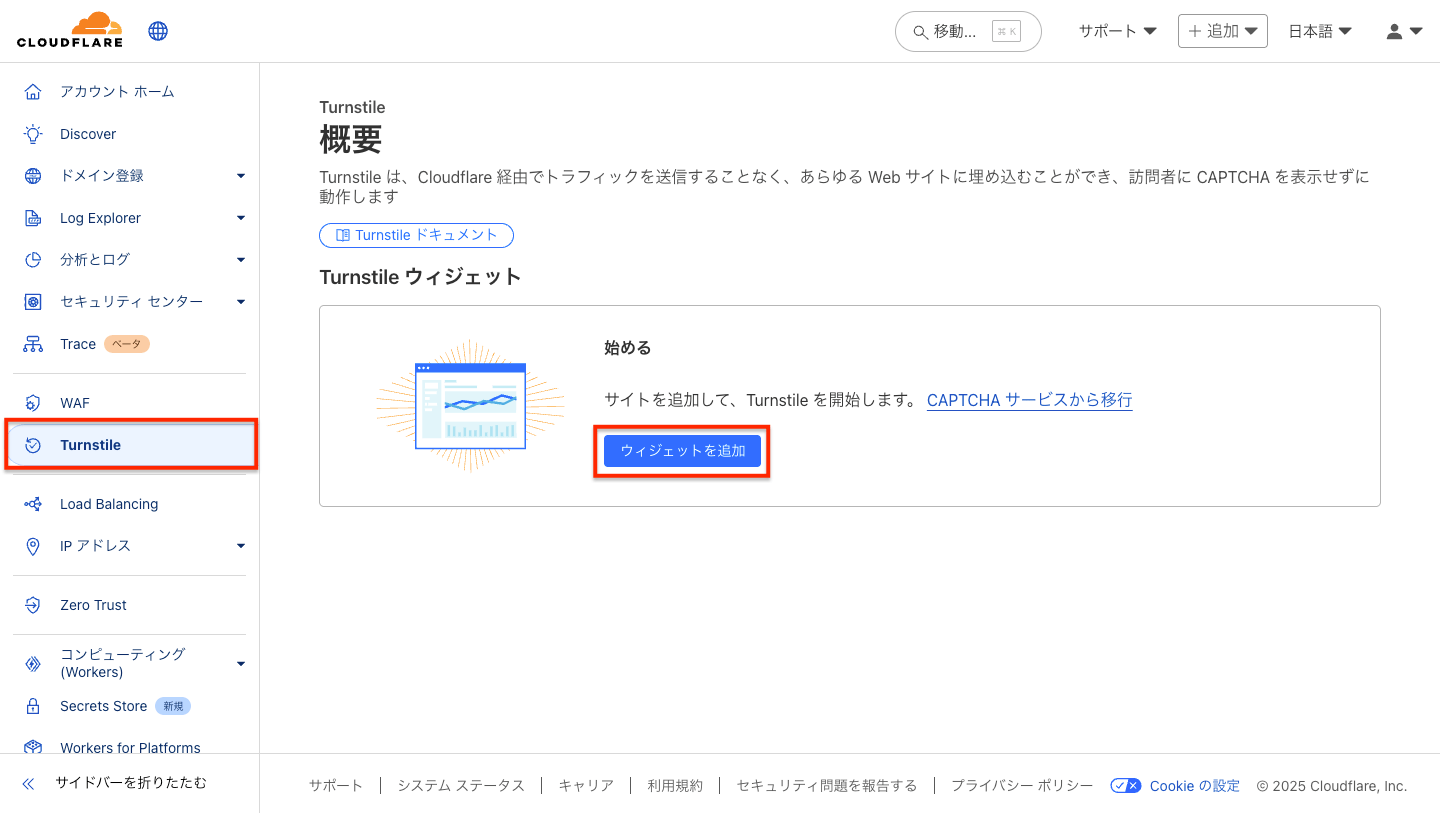Click the Secrets Store lock icon
This screenshot has width=1440, height=813.
tap(31, 705)
